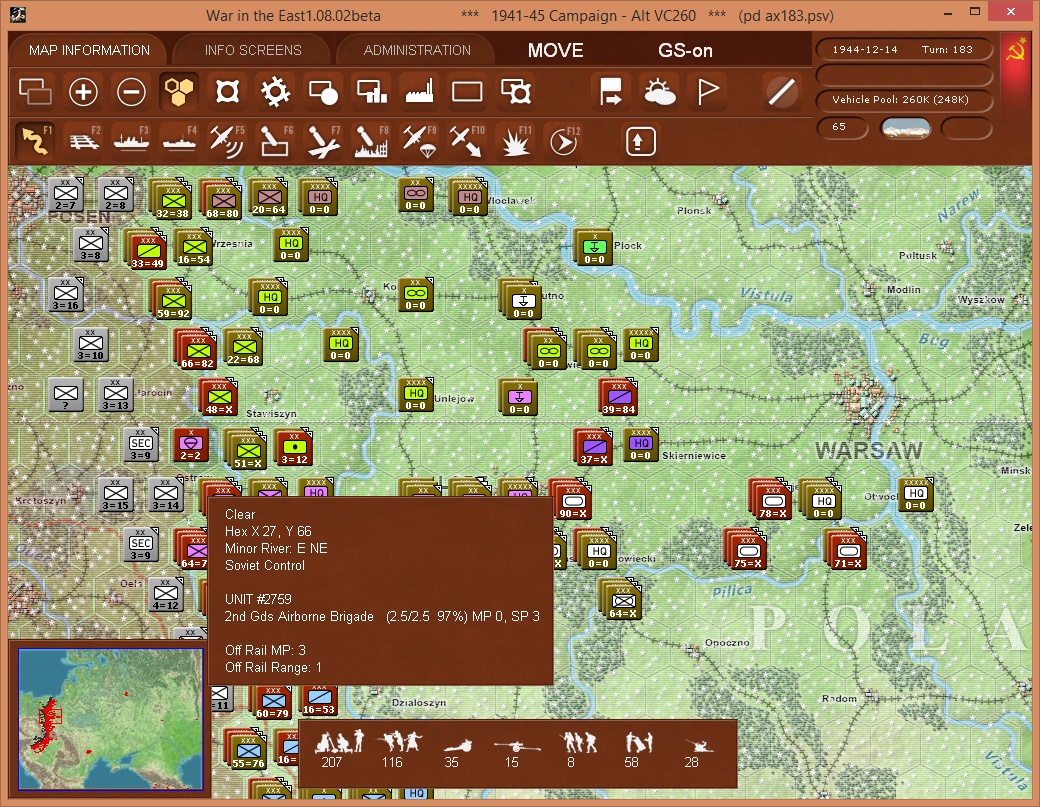
Task: Select the 3=12 artillery unit counter
Action: 294,446
